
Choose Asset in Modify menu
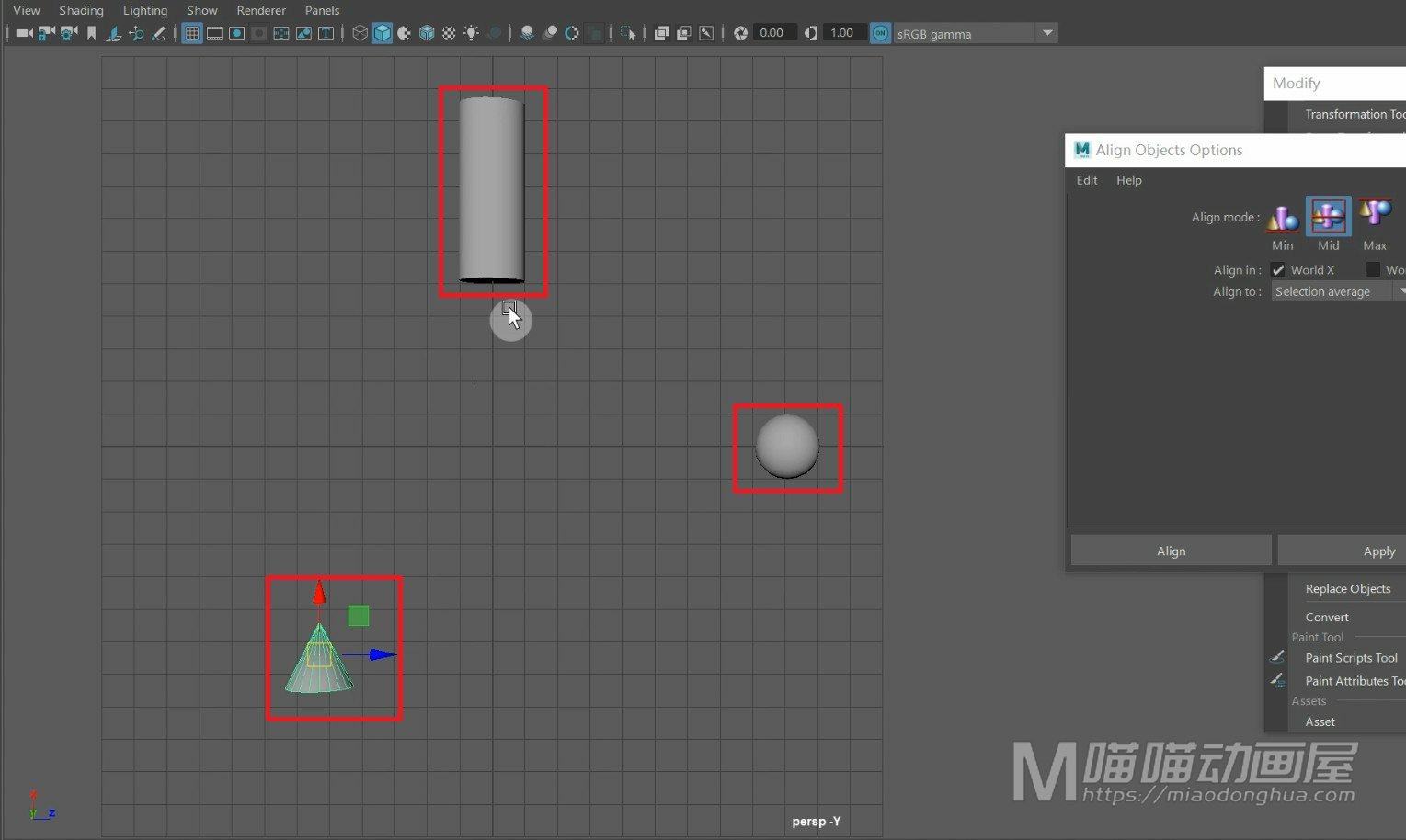(x=1320, y=721)
